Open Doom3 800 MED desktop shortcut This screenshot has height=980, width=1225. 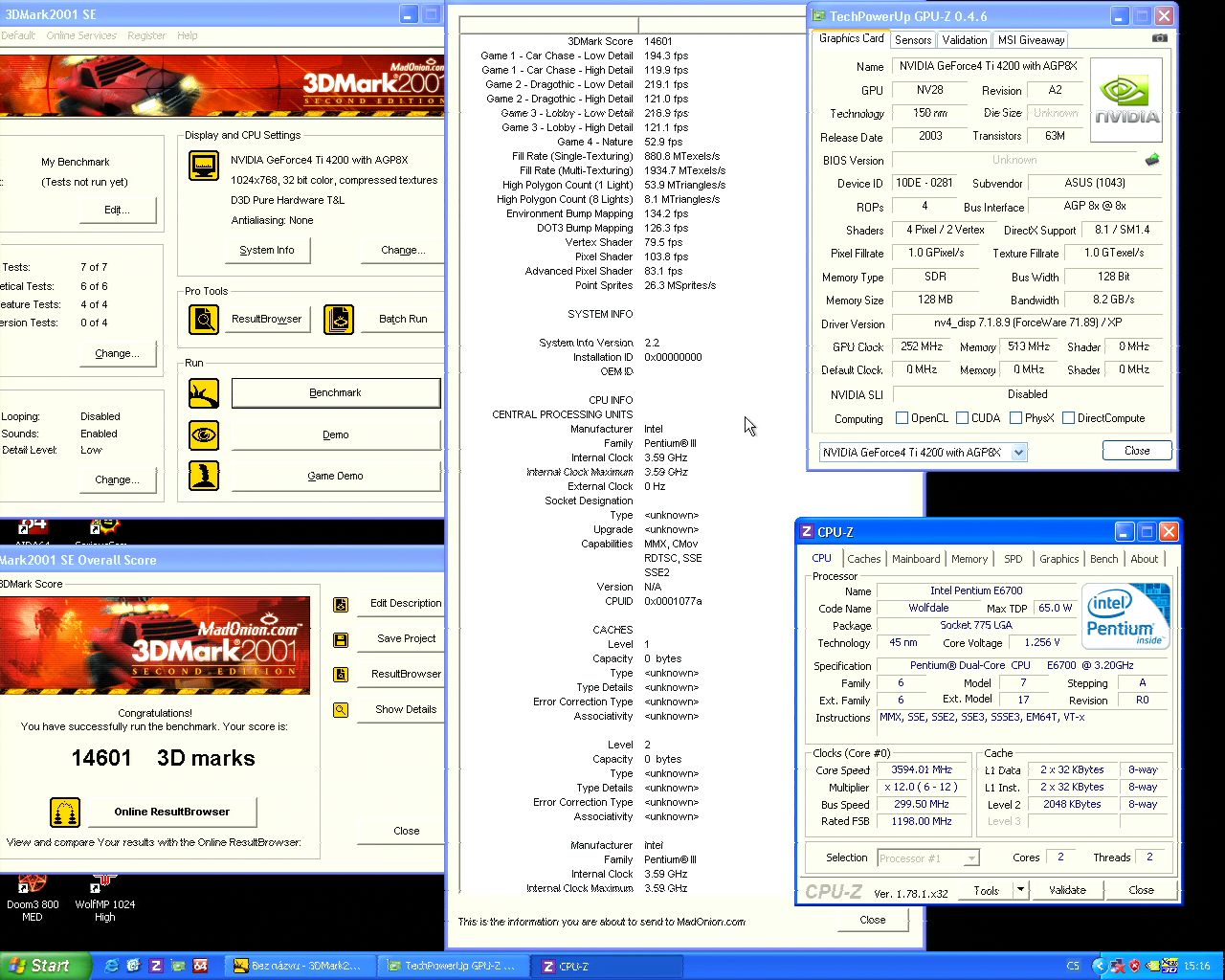(33, 897)
